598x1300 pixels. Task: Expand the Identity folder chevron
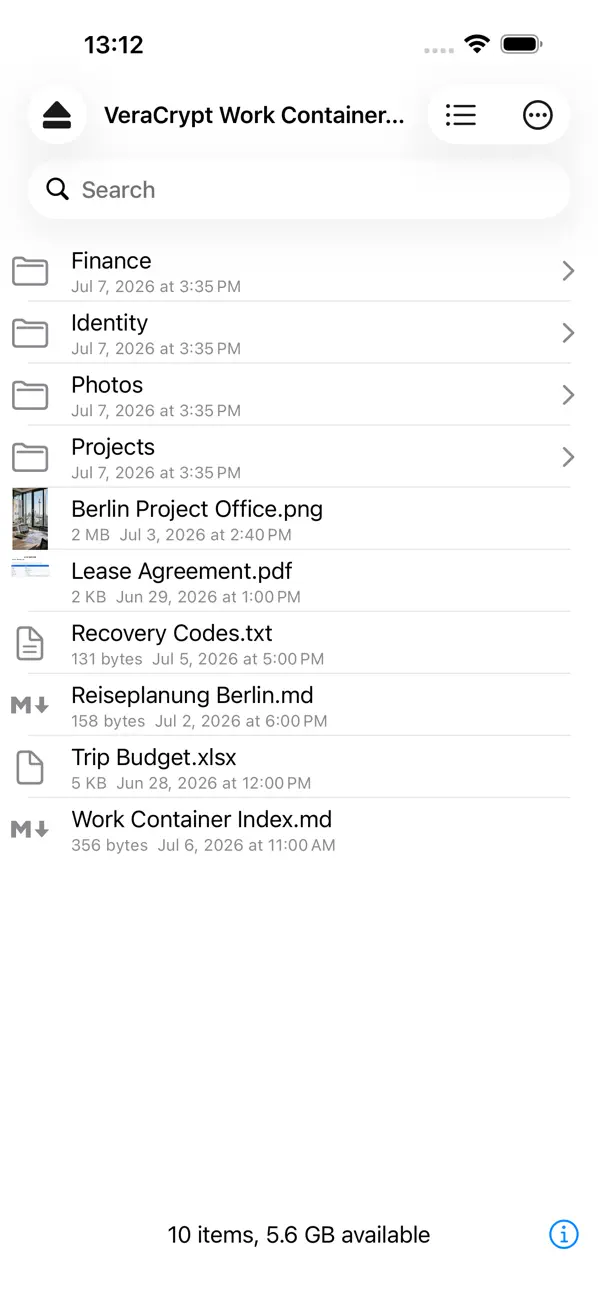pyautogui.click(x=568, y=333)
